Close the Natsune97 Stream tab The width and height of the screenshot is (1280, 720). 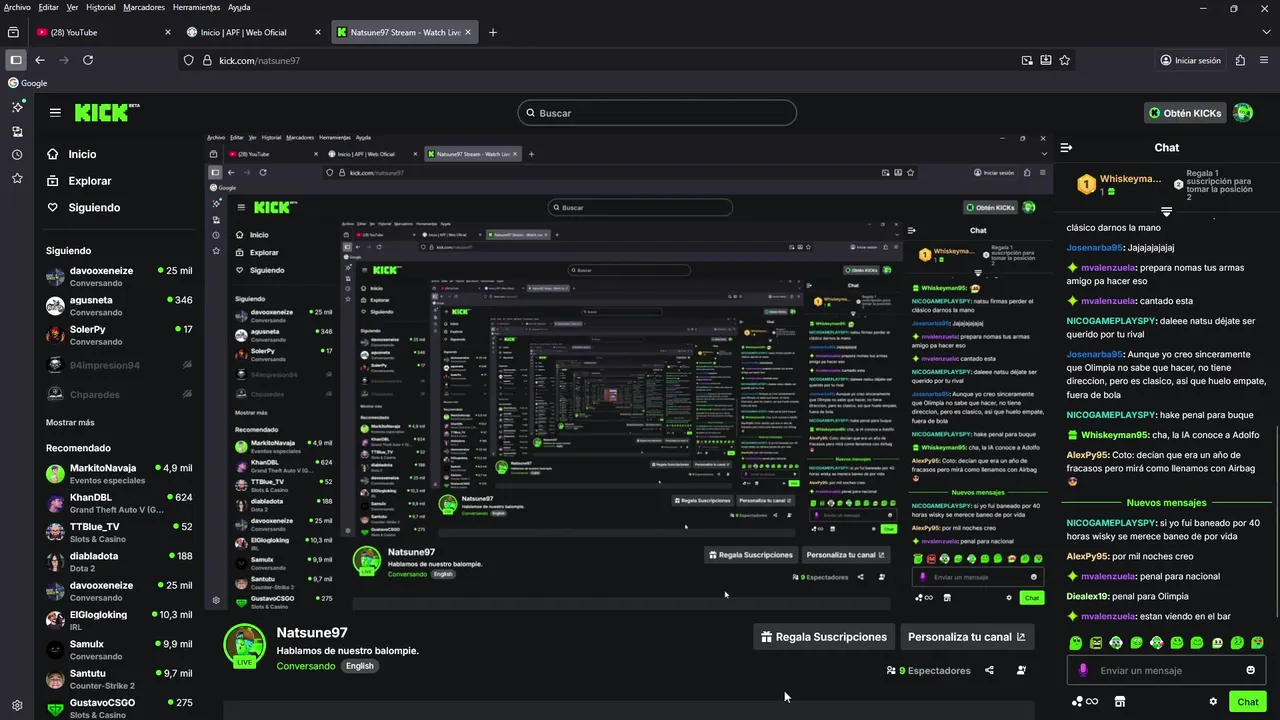pos(468,32)
